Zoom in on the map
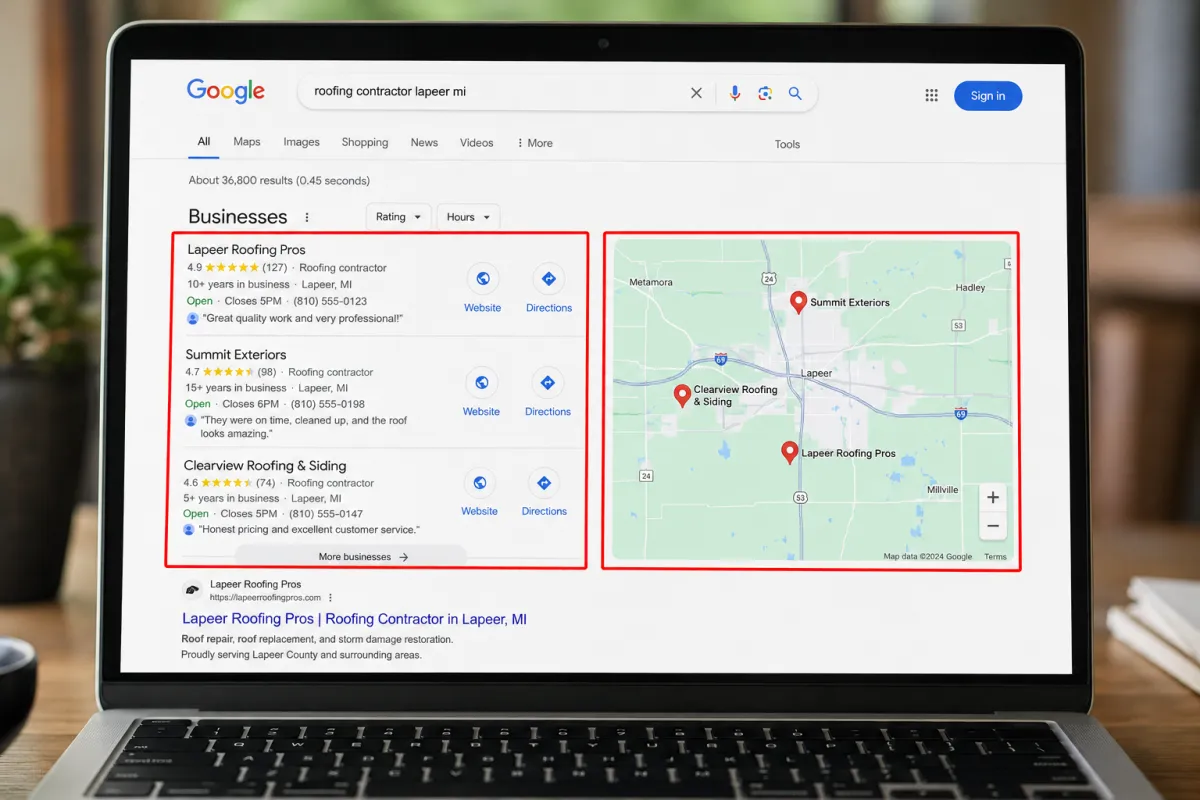Viewport: 1200px width, 800px height. point(992,497)
